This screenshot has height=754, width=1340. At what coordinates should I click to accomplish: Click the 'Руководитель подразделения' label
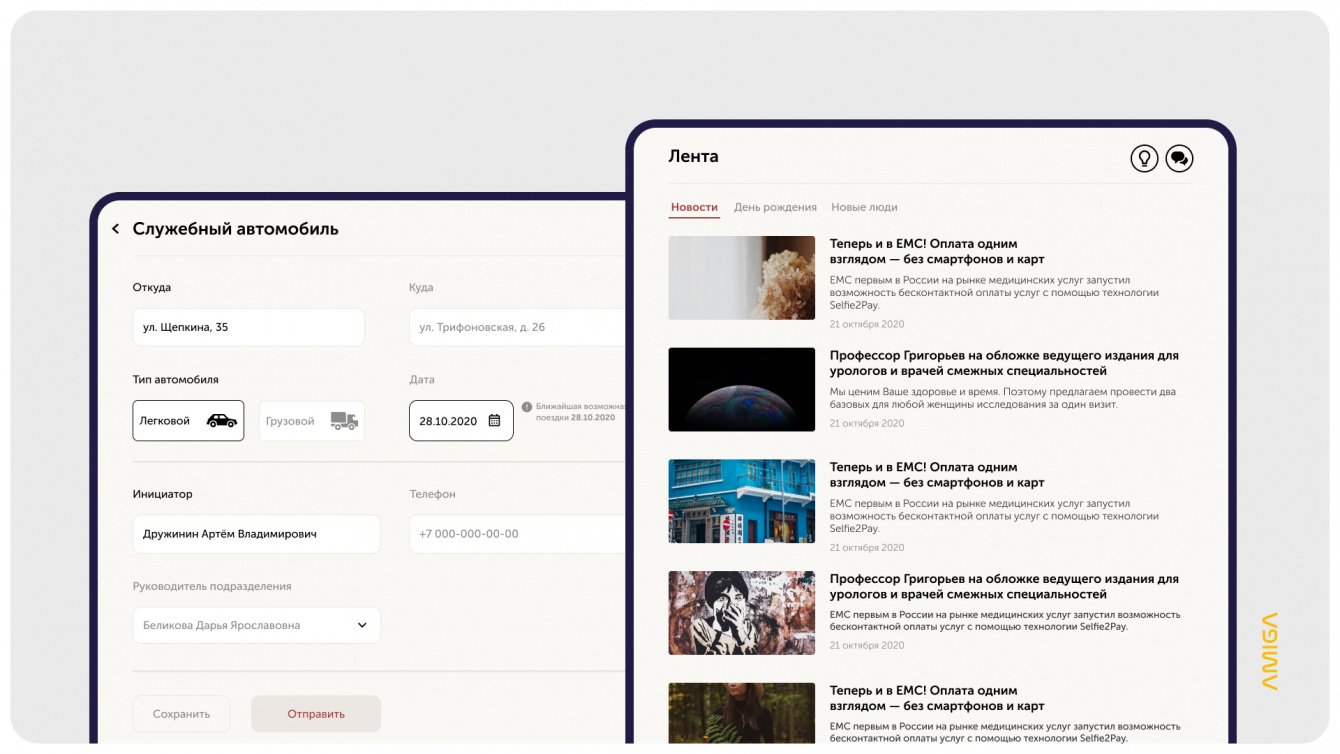click(212, 587)
